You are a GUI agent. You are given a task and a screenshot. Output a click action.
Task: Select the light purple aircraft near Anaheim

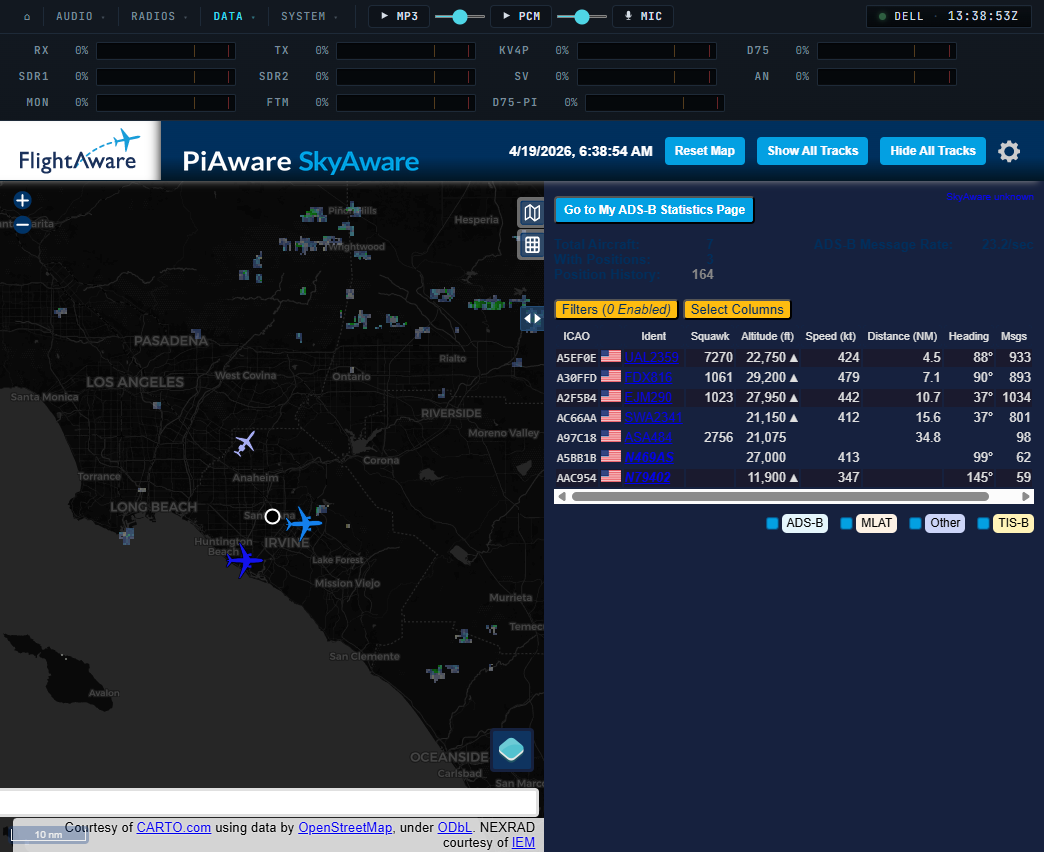click(244, 443)
